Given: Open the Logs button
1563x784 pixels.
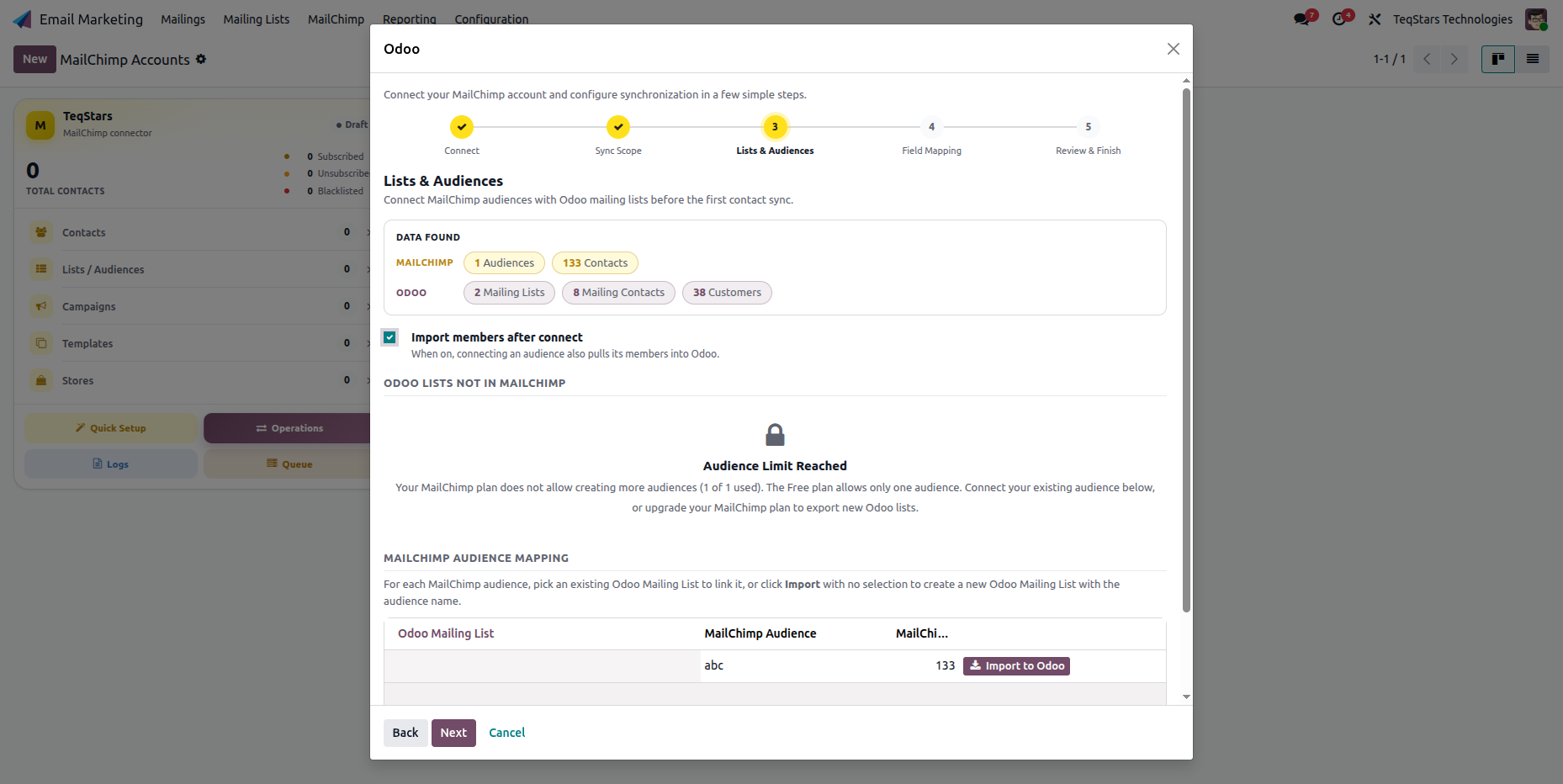Looking at the screenshot, I should (x=111, y=464).
